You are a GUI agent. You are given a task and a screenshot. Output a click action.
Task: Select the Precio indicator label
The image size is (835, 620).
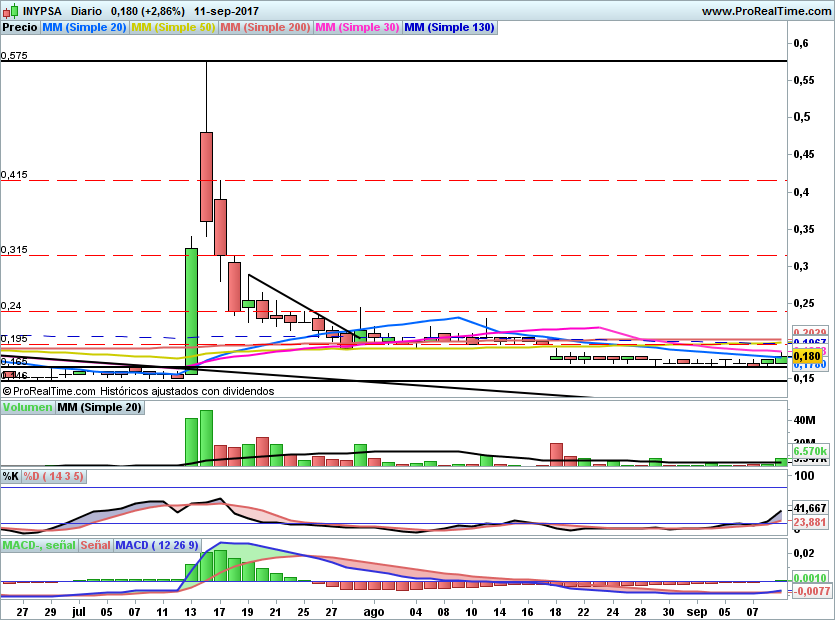point(19,28)
